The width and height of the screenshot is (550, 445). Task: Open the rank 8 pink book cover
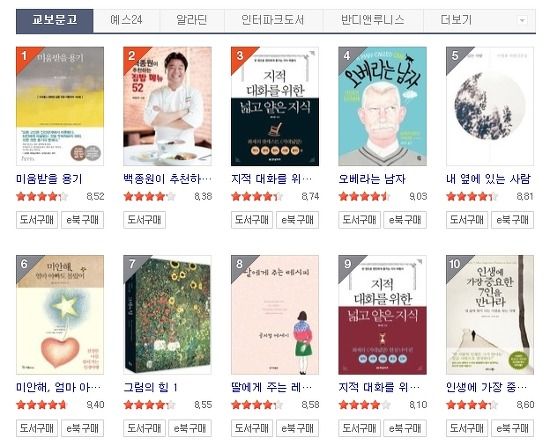click(x=275, y=315)
